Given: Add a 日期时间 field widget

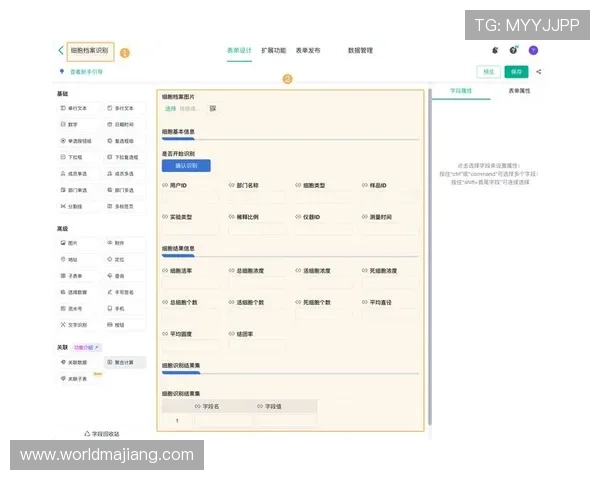Looking at the screenshot, I should pos(125,124).
